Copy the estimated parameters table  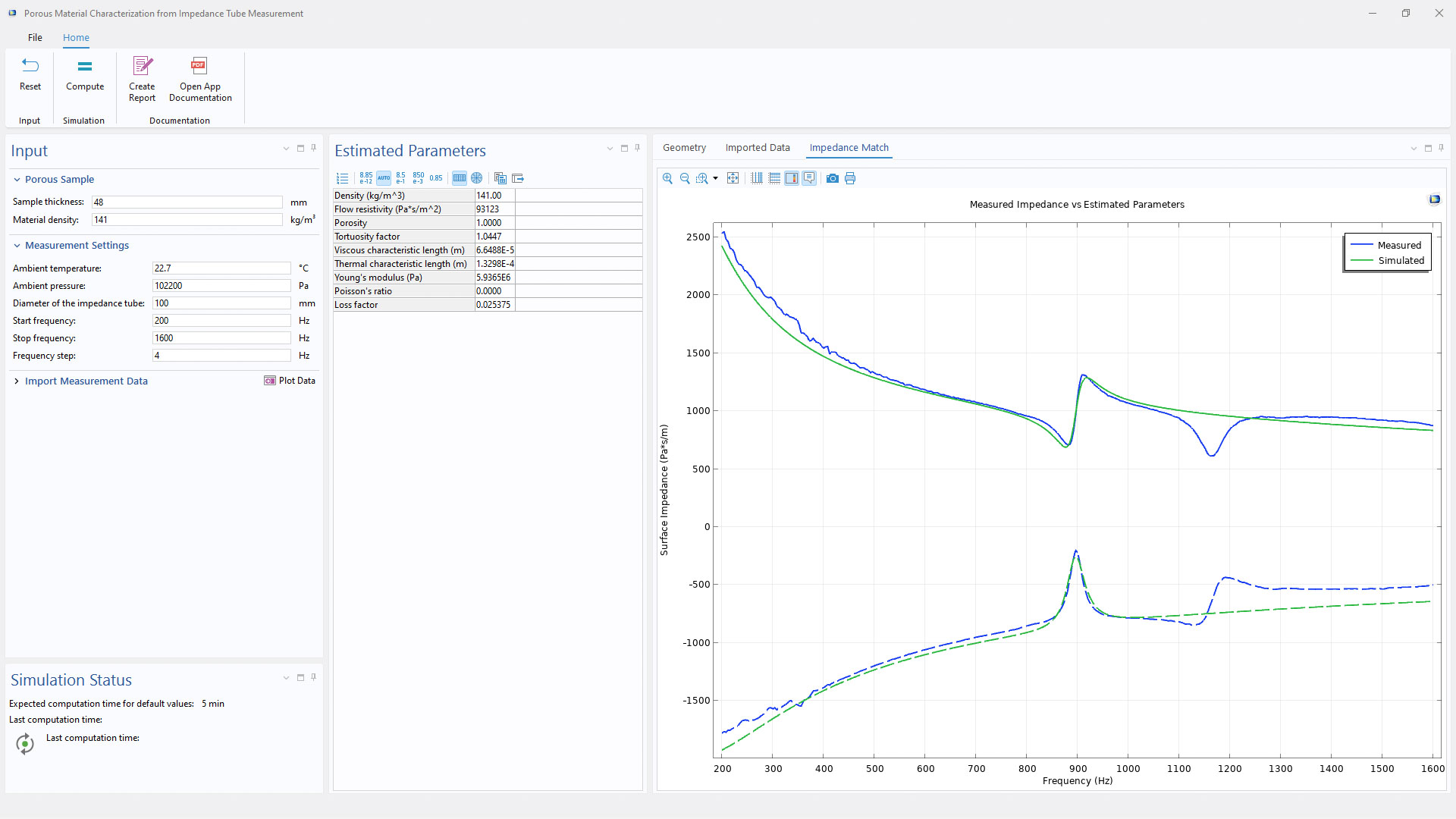500,178
